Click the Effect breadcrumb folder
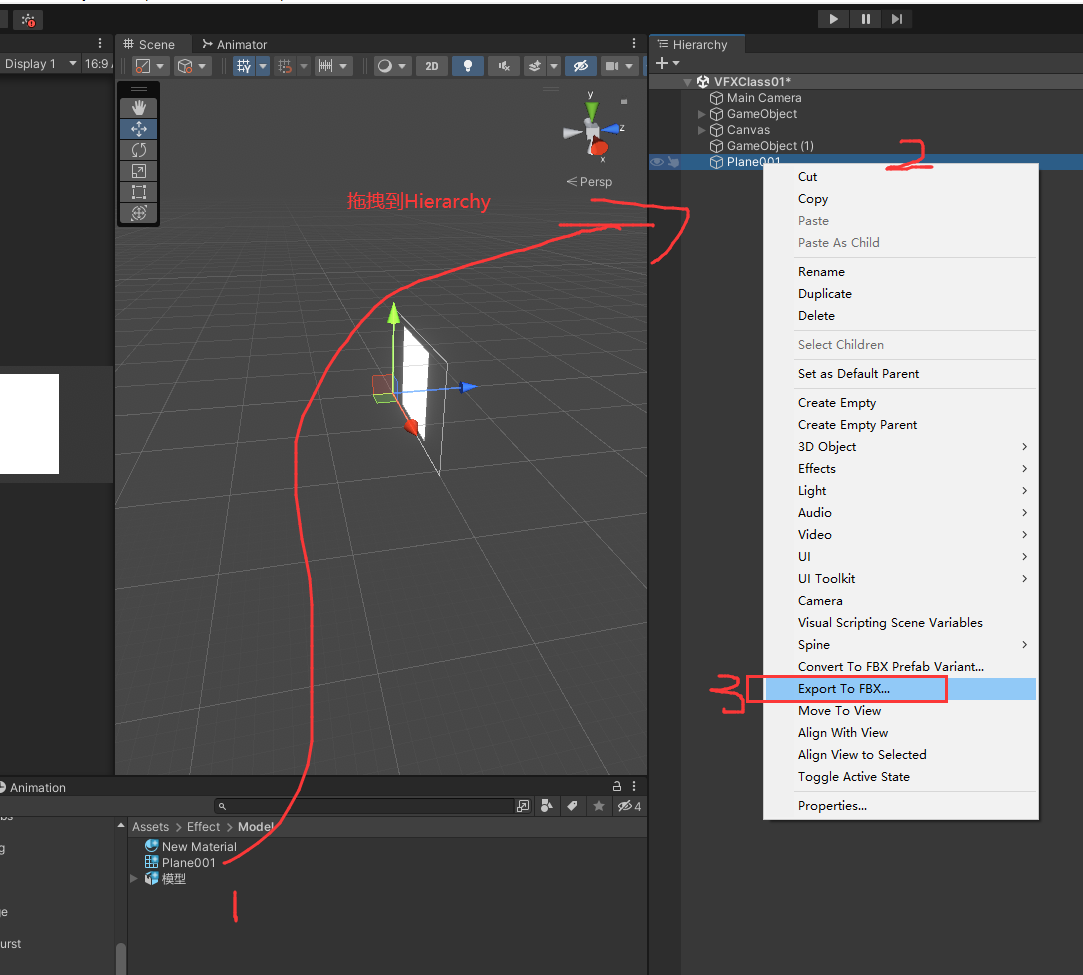Screen dimensions: 1083x975 203,827
